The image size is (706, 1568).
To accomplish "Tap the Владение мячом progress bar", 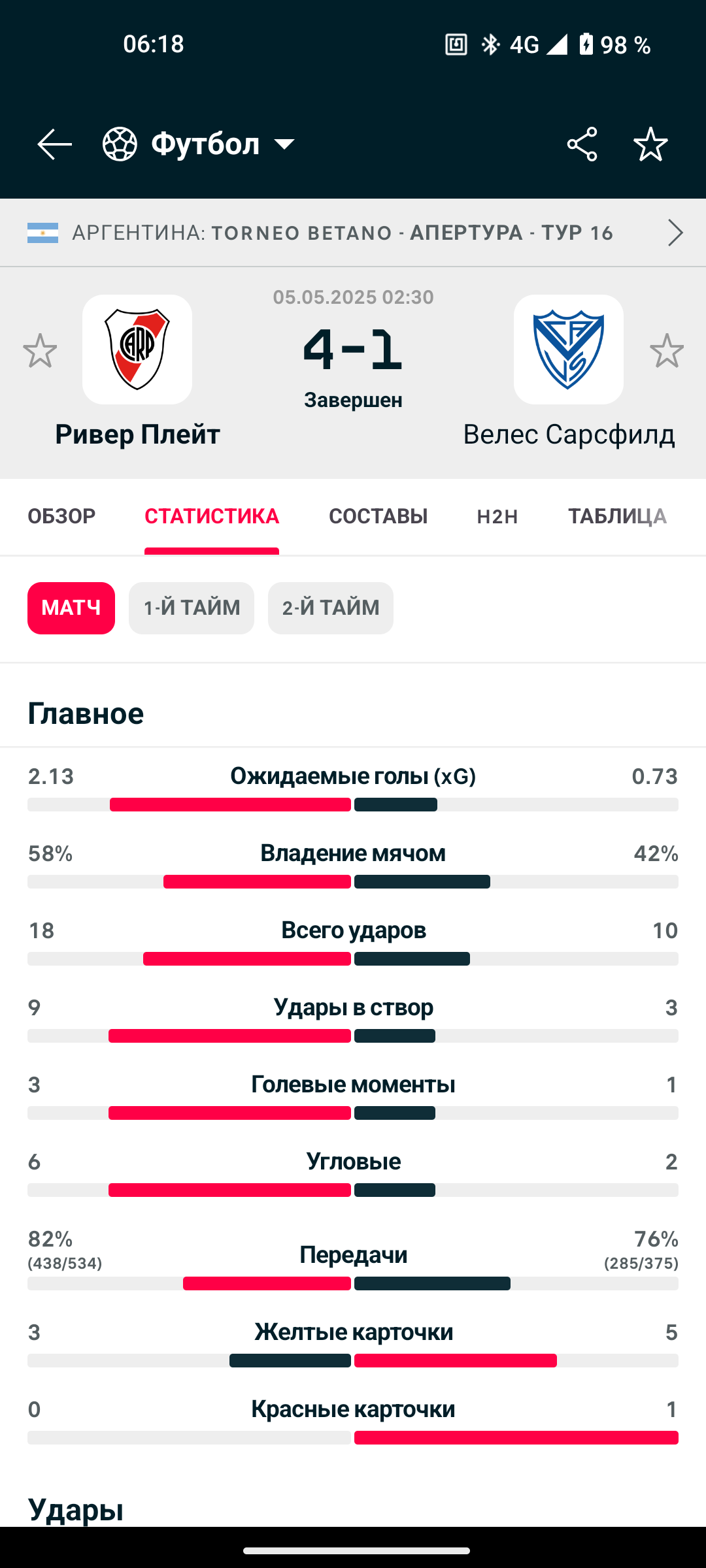I will pyautogui.click(x=353, y=881).
